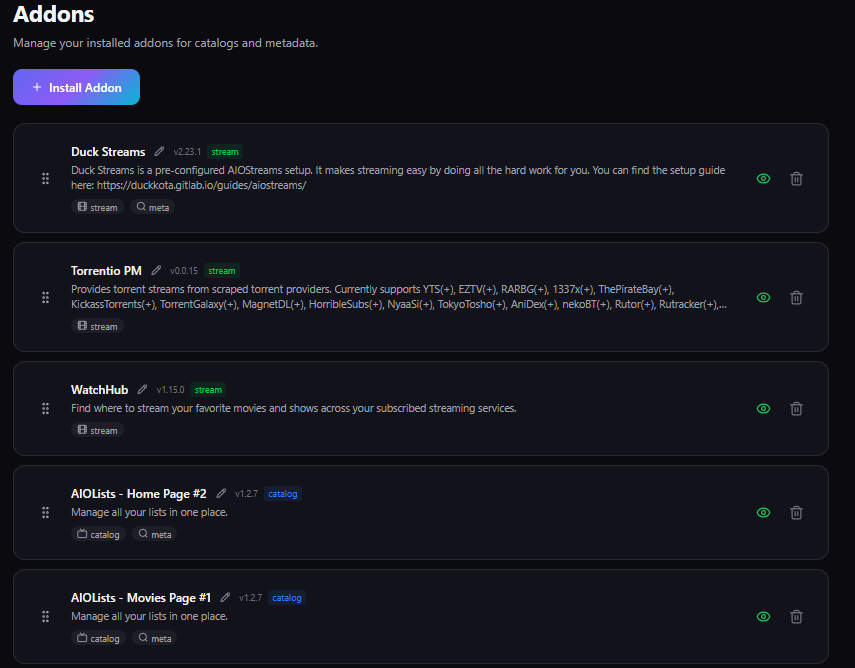Hide the Torrentio PM addon

(x=764, y=298)
